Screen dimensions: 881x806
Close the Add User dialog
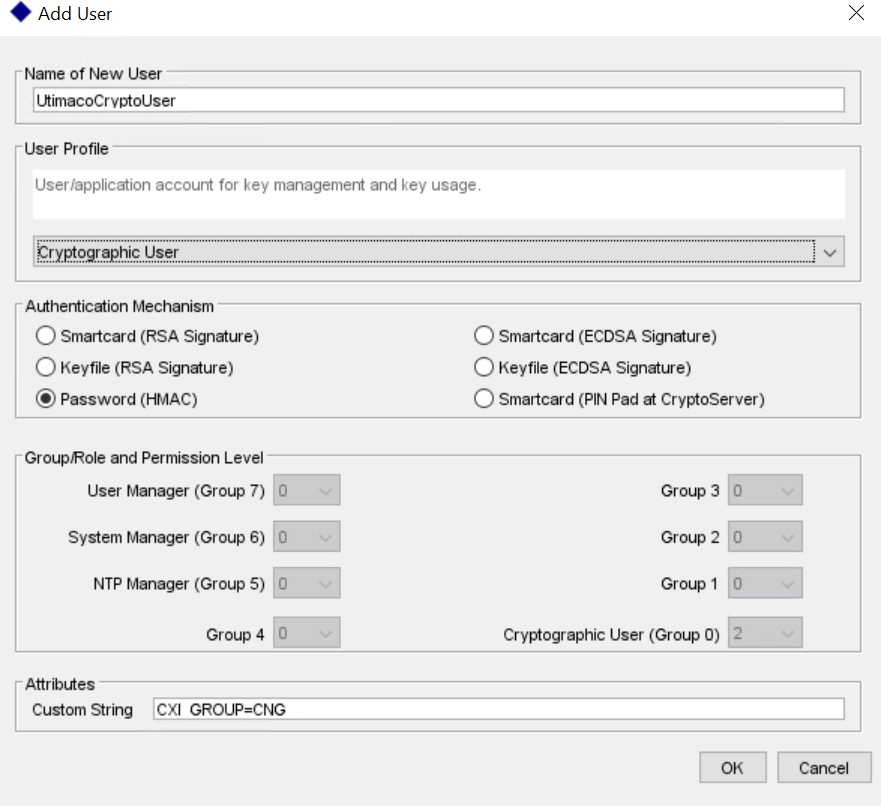[856, 12]
